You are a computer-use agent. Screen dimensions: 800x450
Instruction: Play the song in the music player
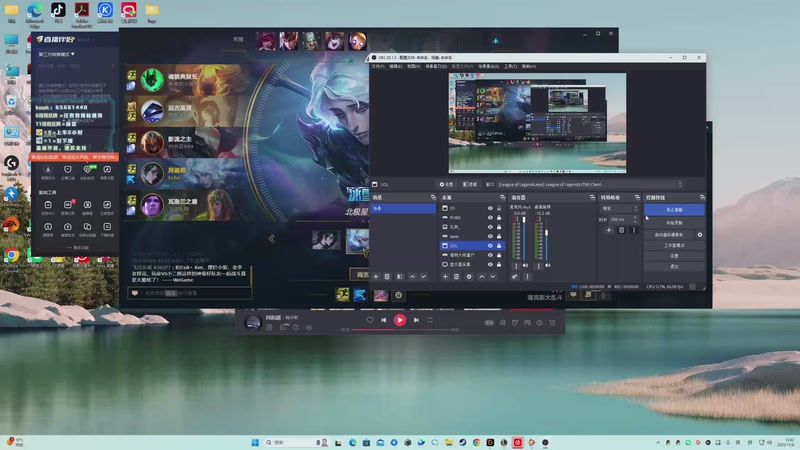[400, 320]
